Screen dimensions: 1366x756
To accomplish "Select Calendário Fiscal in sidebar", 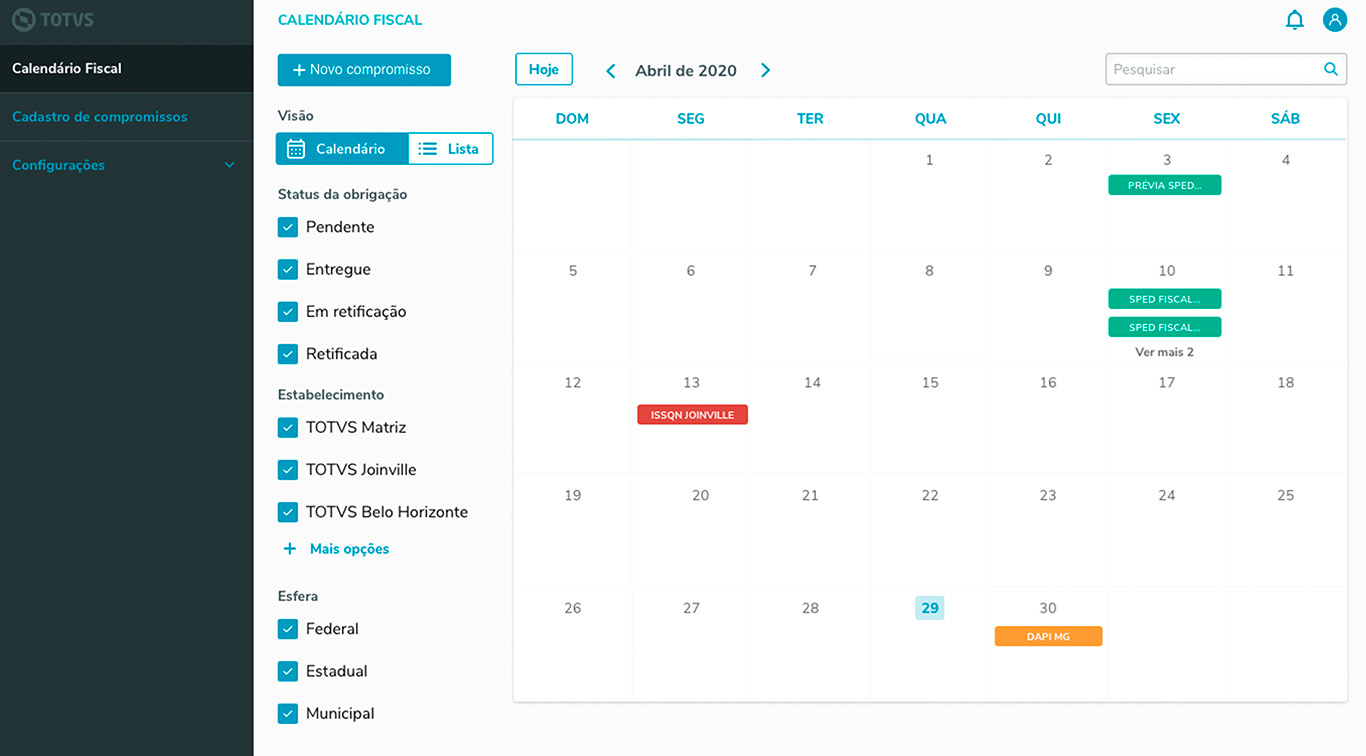I will pyautogui.click(x=67, y=69).
